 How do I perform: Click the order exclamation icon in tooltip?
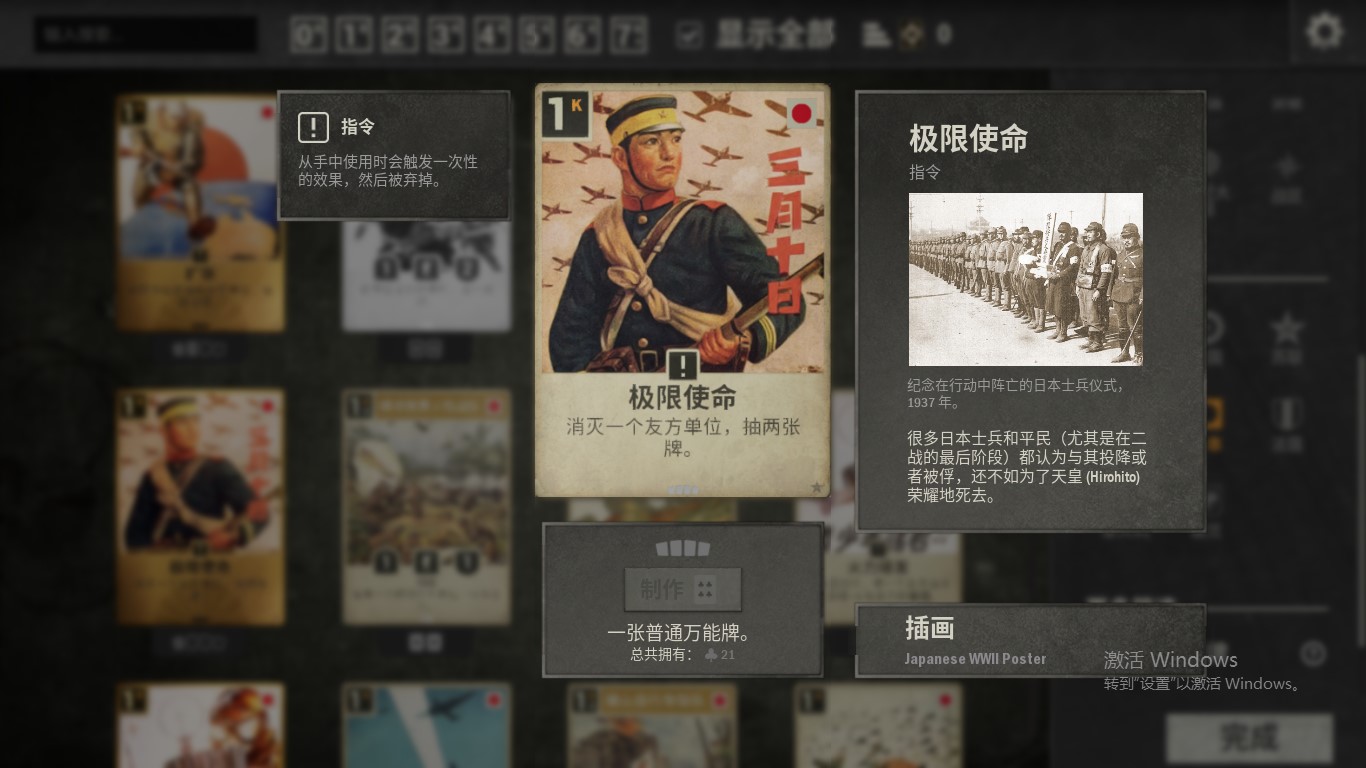tap(313, 127)
